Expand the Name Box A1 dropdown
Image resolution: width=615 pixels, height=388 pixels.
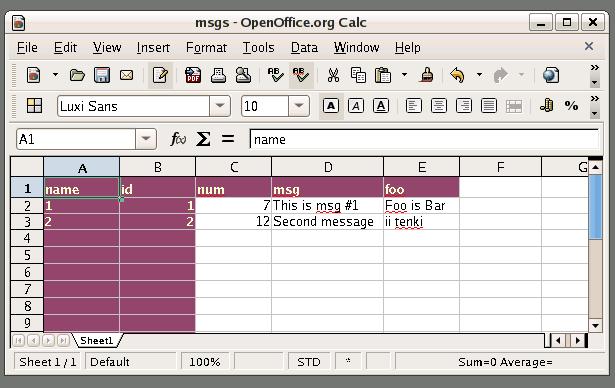pos(146,139)
